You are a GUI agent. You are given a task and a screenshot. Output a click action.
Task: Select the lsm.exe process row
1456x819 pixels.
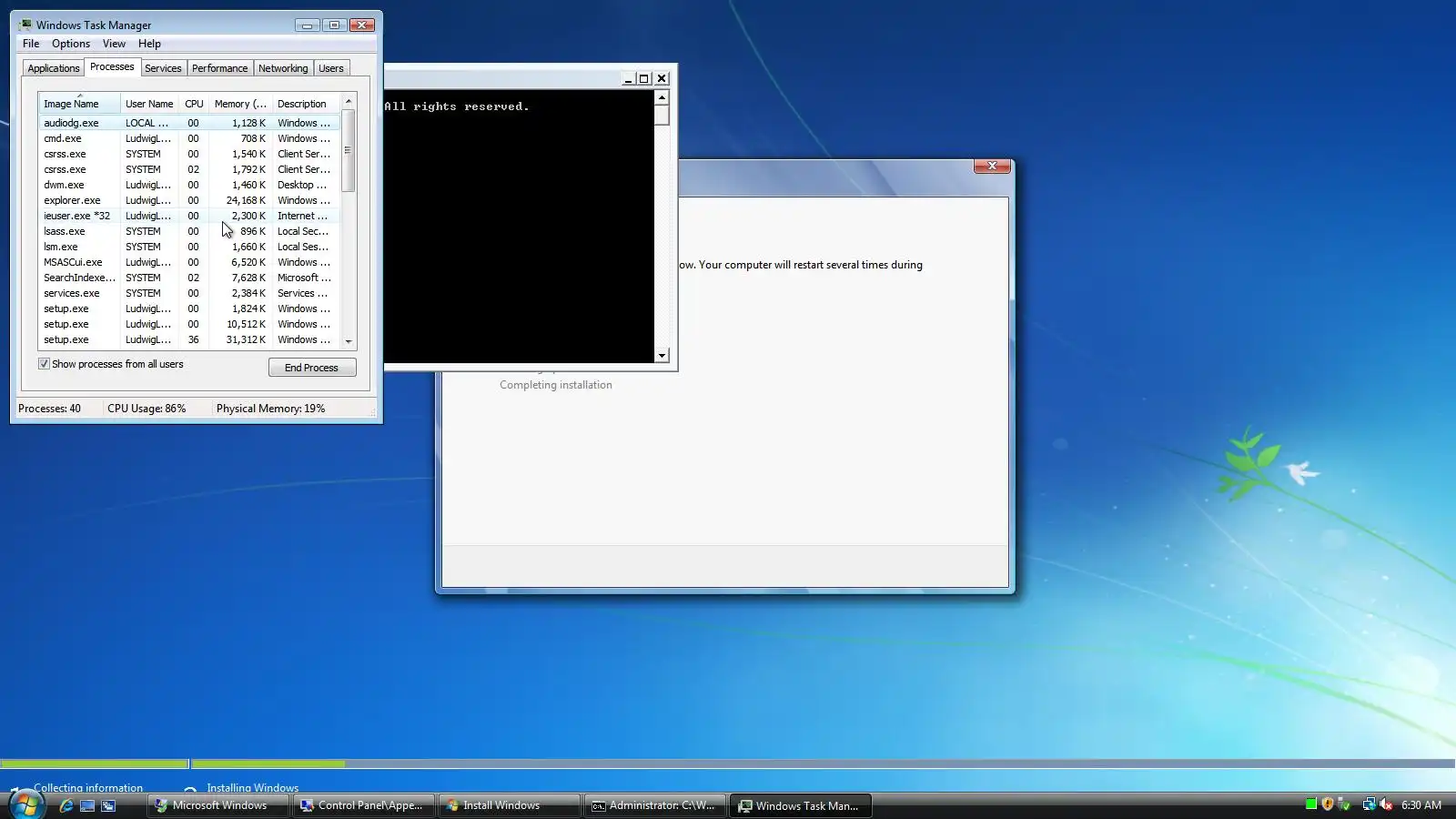coord(189,247)
